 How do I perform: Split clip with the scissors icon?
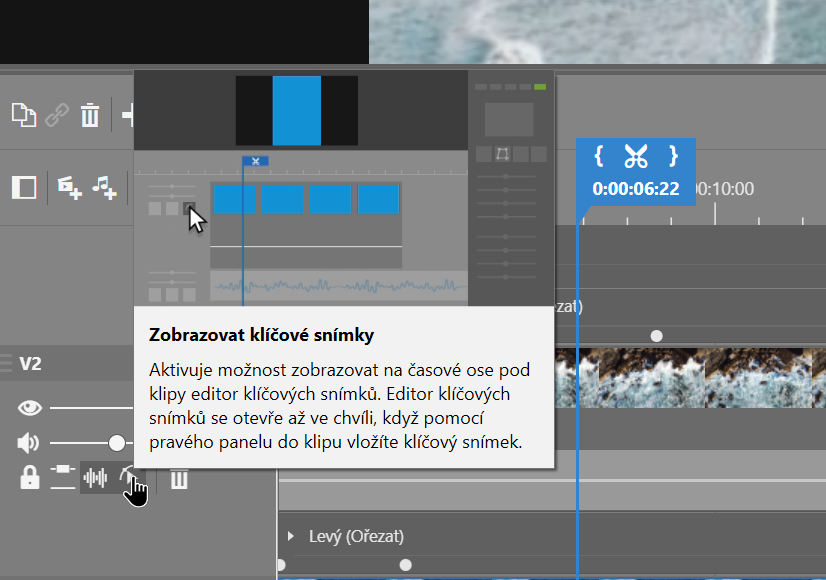(x=636, y=156)
